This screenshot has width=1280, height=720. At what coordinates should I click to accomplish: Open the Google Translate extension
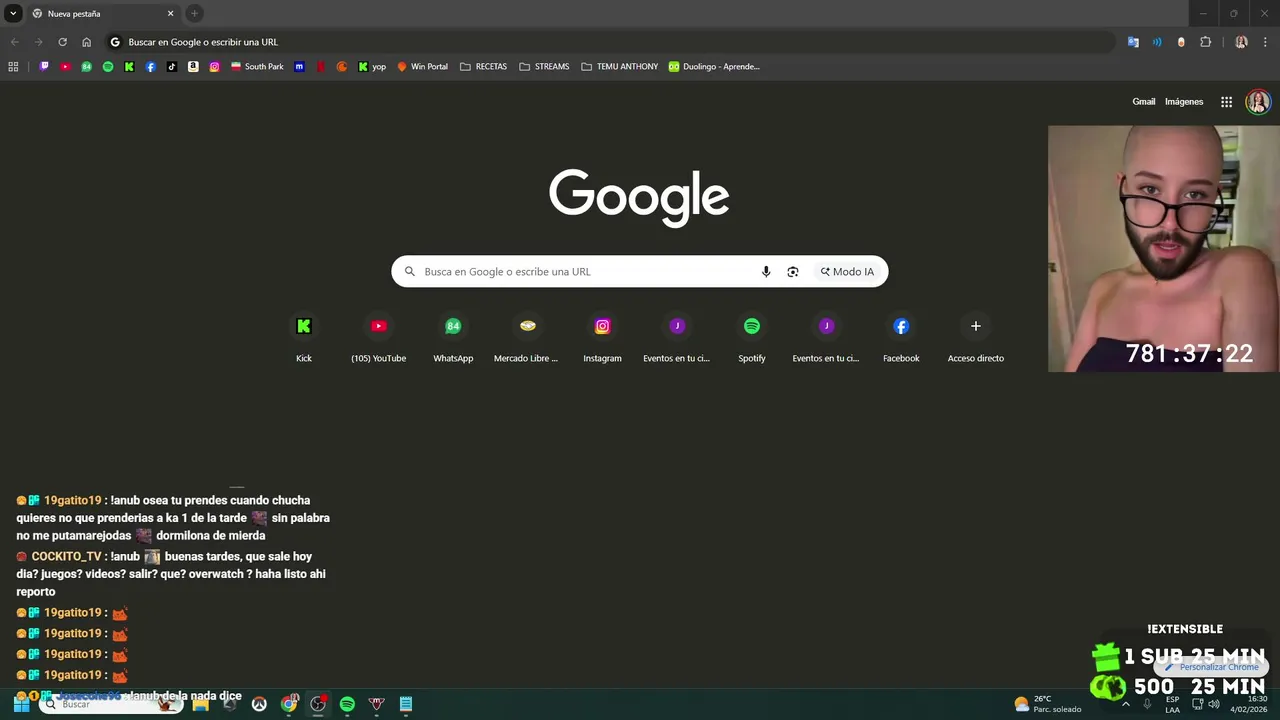point(1133,42)
